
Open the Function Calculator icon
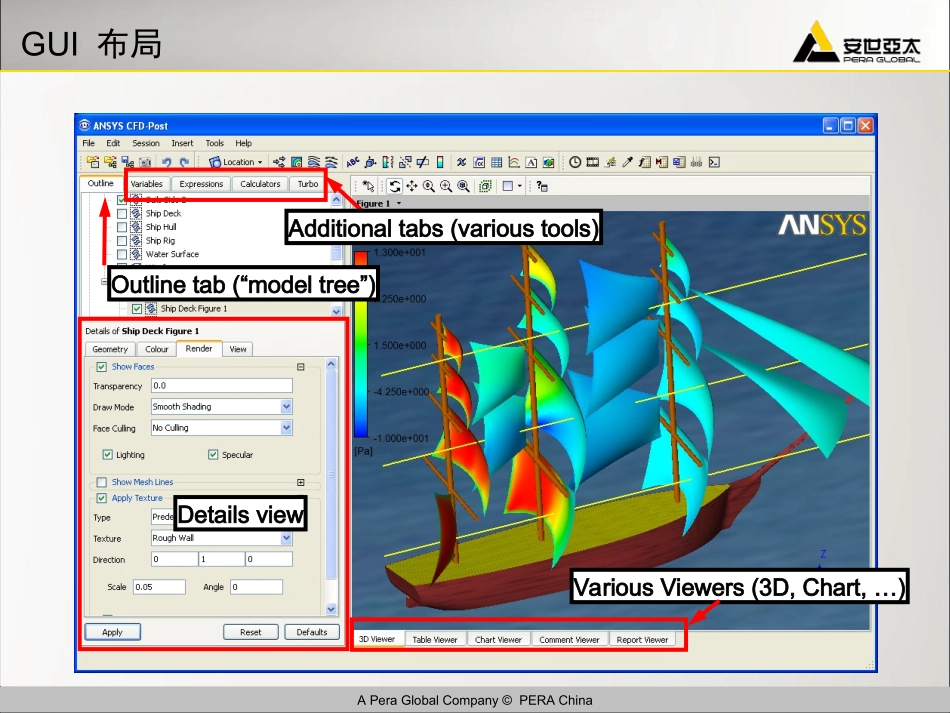point(645,162)
